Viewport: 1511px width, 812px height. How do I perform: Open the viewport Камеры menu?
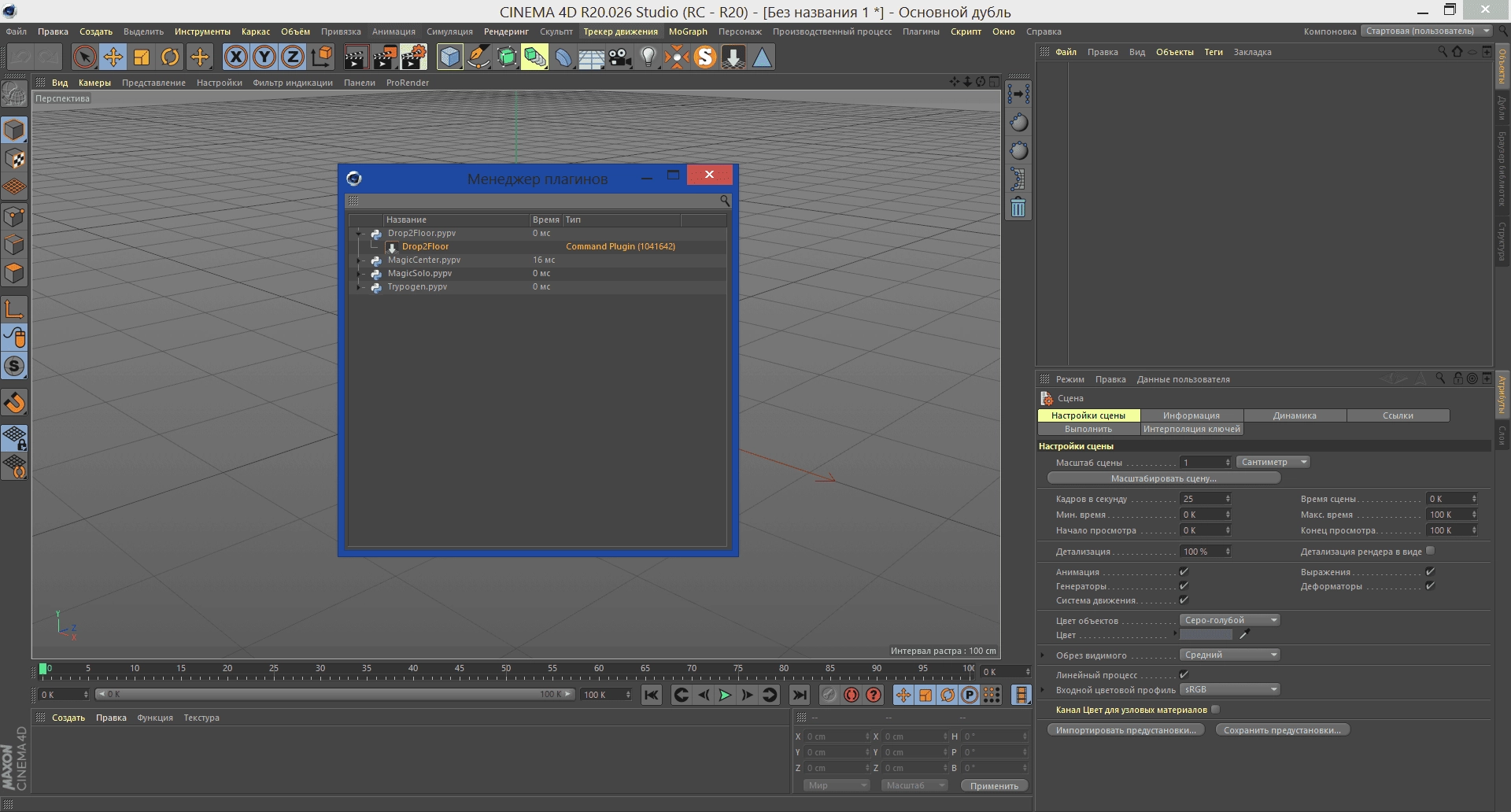click(x=94, y=83)
